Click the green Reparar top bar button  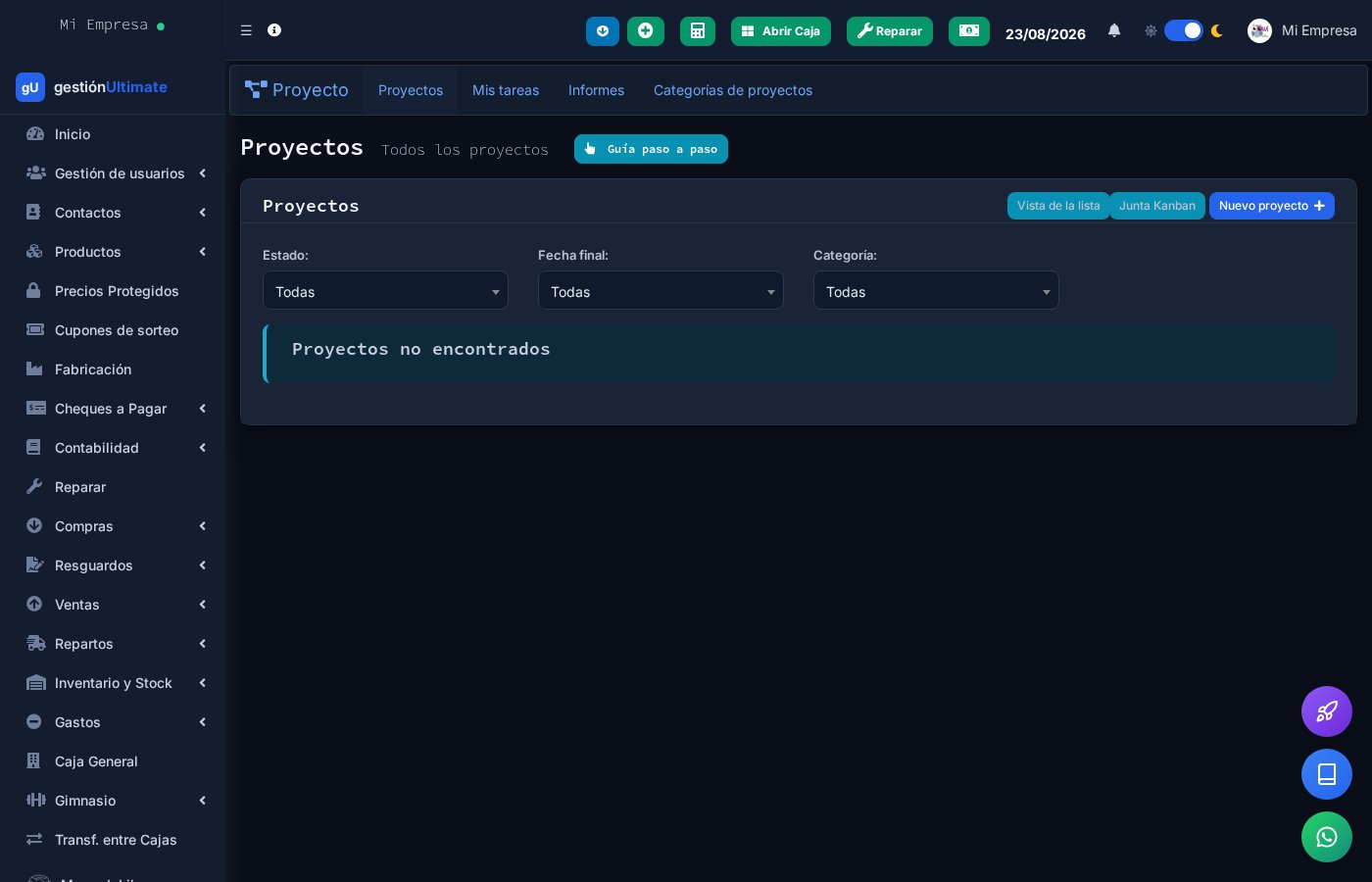tap(890, 31)
